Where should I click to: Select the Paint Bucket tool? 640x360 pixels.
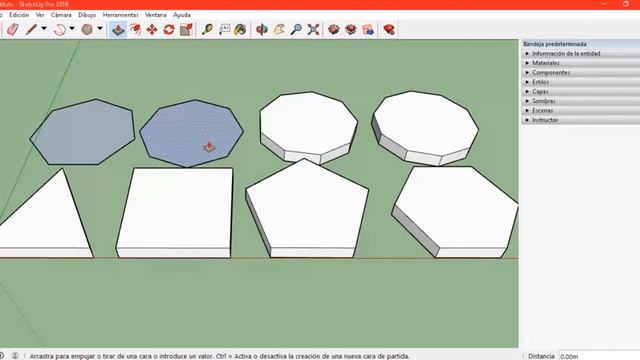point(240,29)
